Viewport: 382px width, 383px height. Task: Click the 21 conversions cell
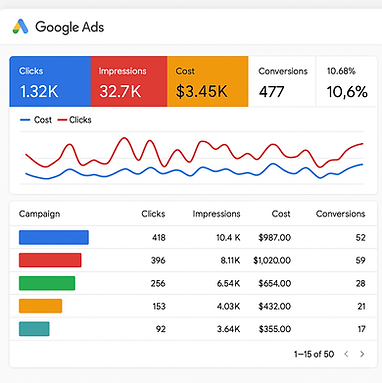coord(361,306)
